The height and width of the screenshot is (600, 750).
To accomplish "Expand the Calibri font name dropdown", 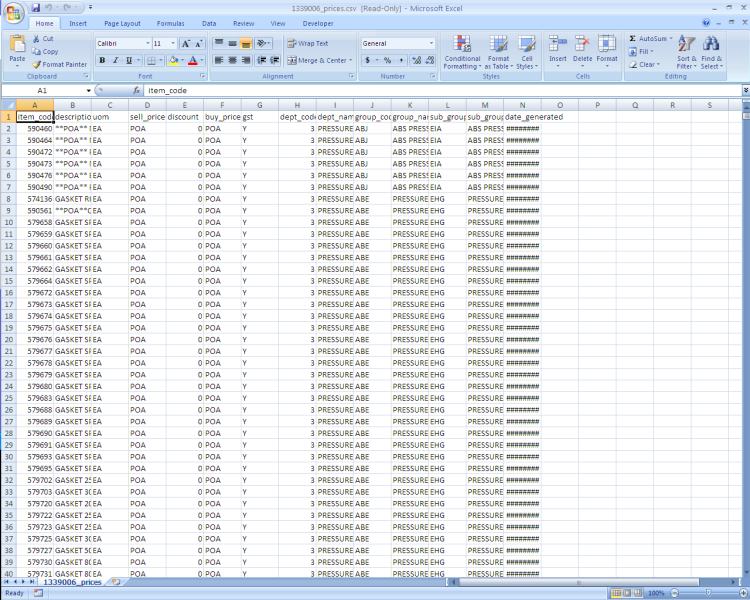I will pos(146,44).
